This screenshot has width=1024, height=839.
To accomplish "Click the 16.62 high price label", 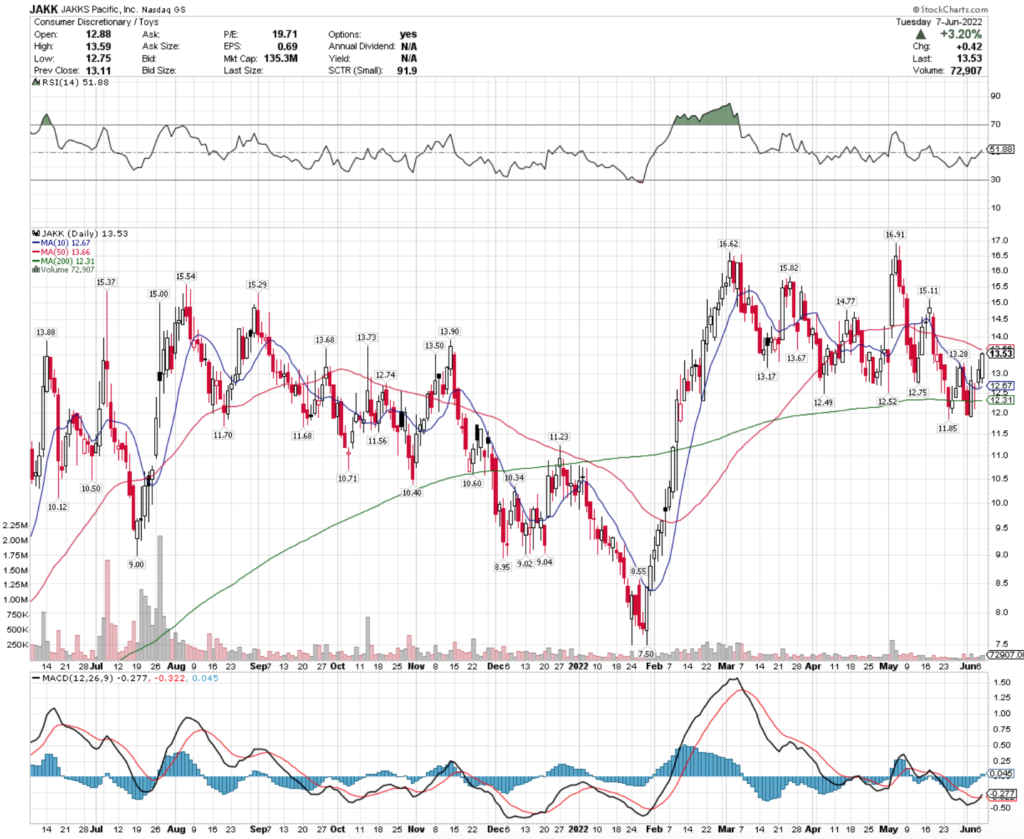I will [729, 244].
